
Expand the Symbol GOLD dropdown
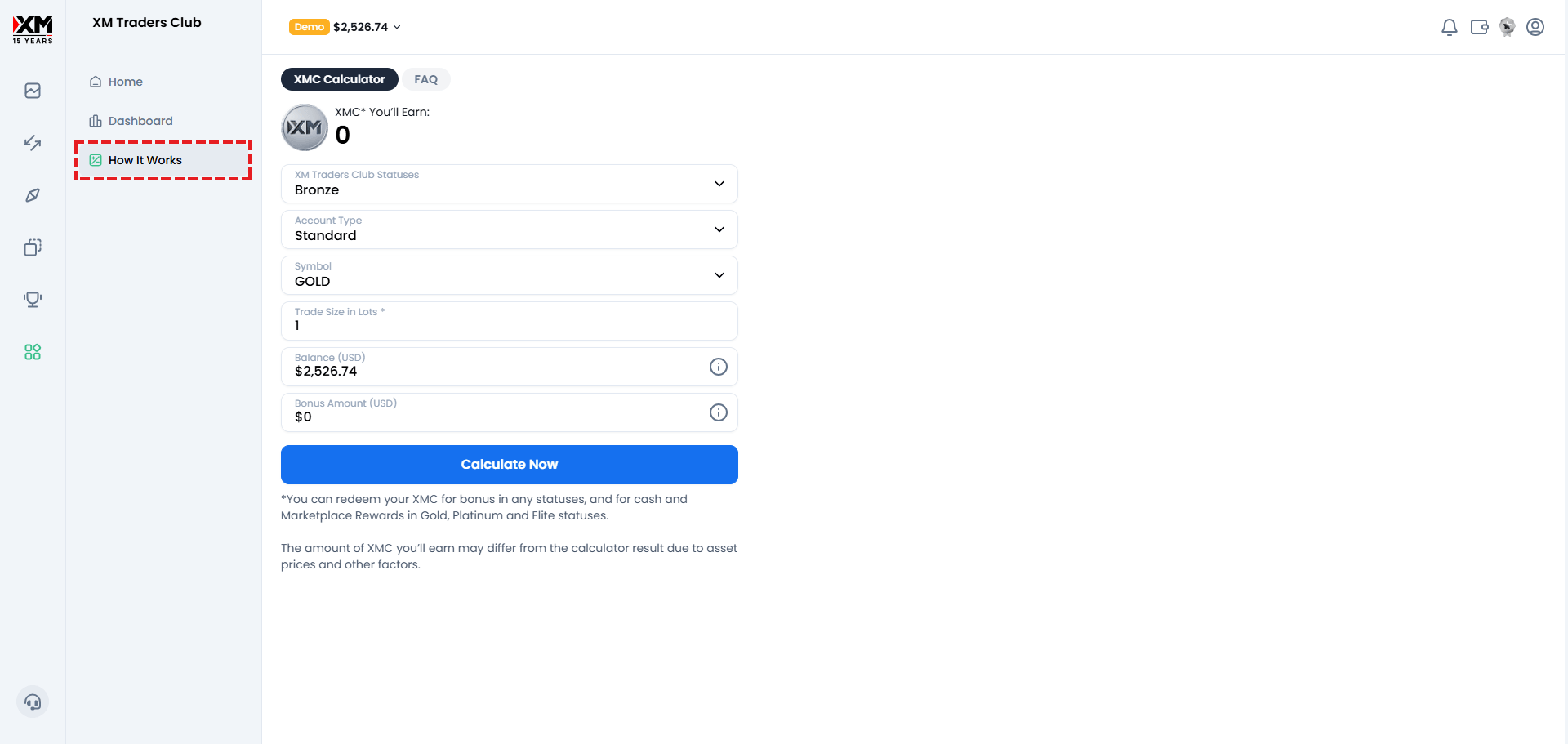[510, 275]
